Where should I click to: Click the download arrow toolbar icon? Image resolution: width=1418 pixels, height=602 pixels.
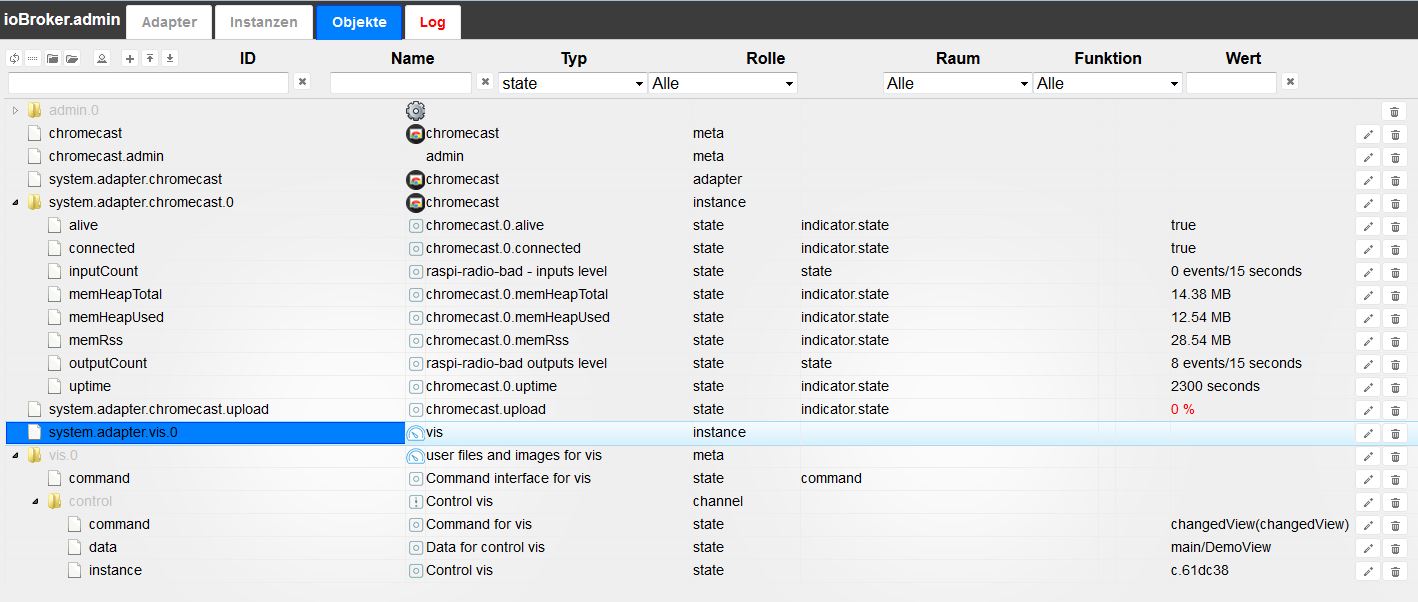point(170,59)
